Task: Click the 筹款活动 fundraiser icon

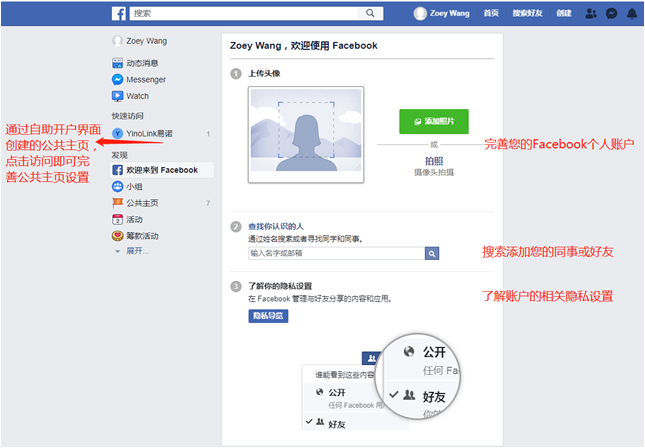Action: pyautogui.click(x=117, y=236)
